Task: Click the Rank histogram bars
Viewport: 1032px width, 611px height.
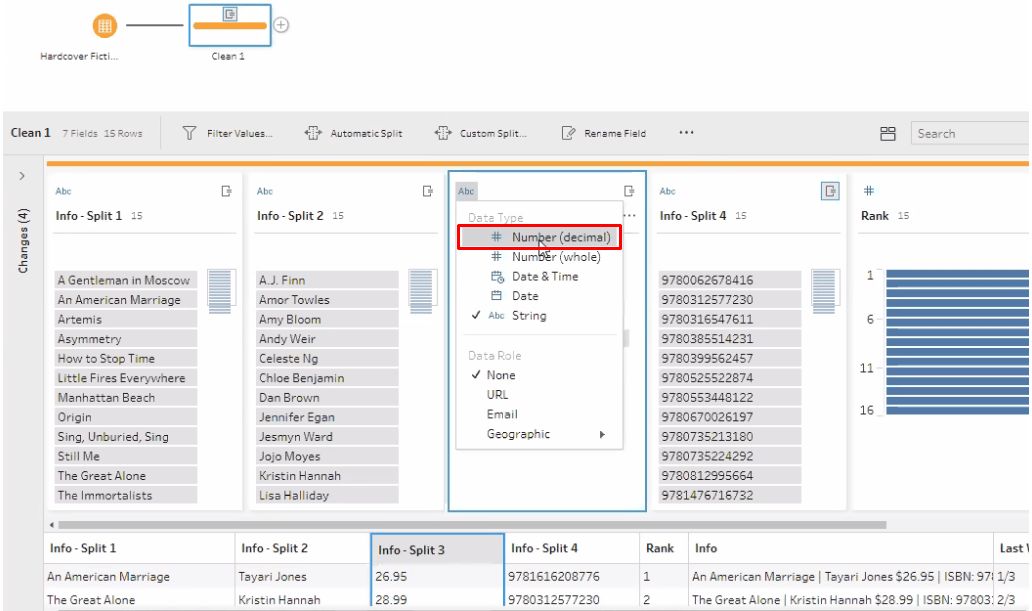Action: [957, 342]
